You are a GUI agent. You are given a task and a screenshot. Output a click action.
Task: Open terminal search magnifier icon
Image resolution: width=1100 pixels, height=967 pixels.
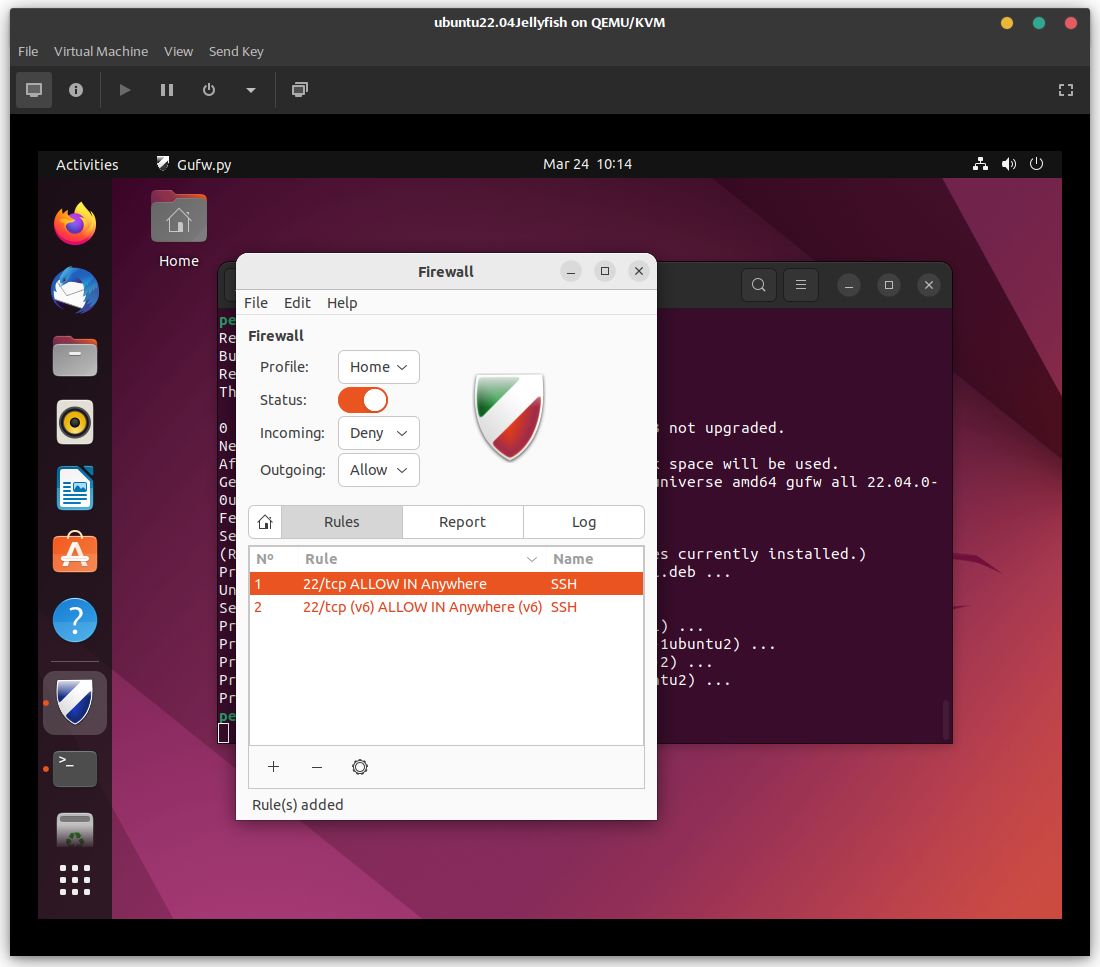click(759, 285)
